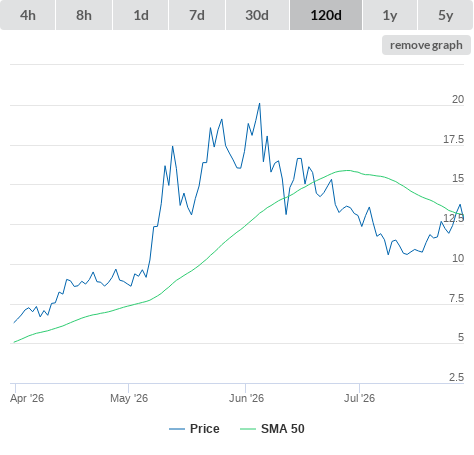Viewport: 474px width, 455px height.
Task: Open the 5y time range
Action: point(446,15)
